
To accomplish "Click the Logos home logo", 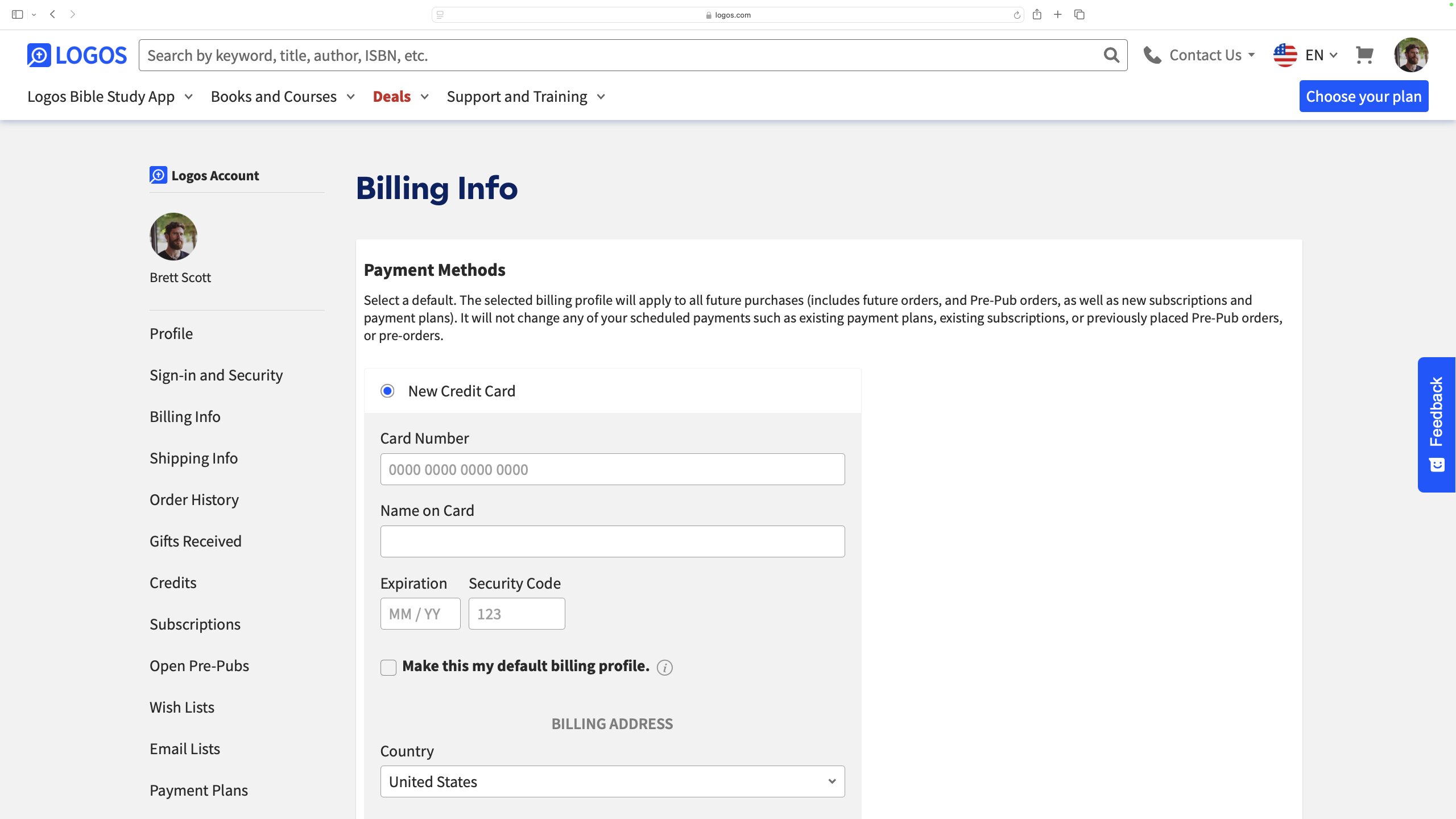I will click(77, 55).
